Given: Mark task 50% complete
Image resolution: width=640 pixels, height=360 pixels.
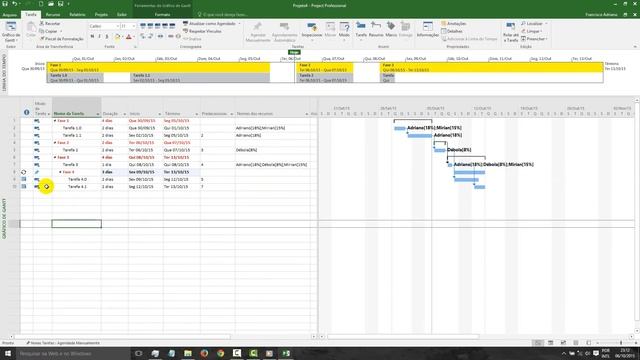Looking at the screenshot, I should coord(158,26).
